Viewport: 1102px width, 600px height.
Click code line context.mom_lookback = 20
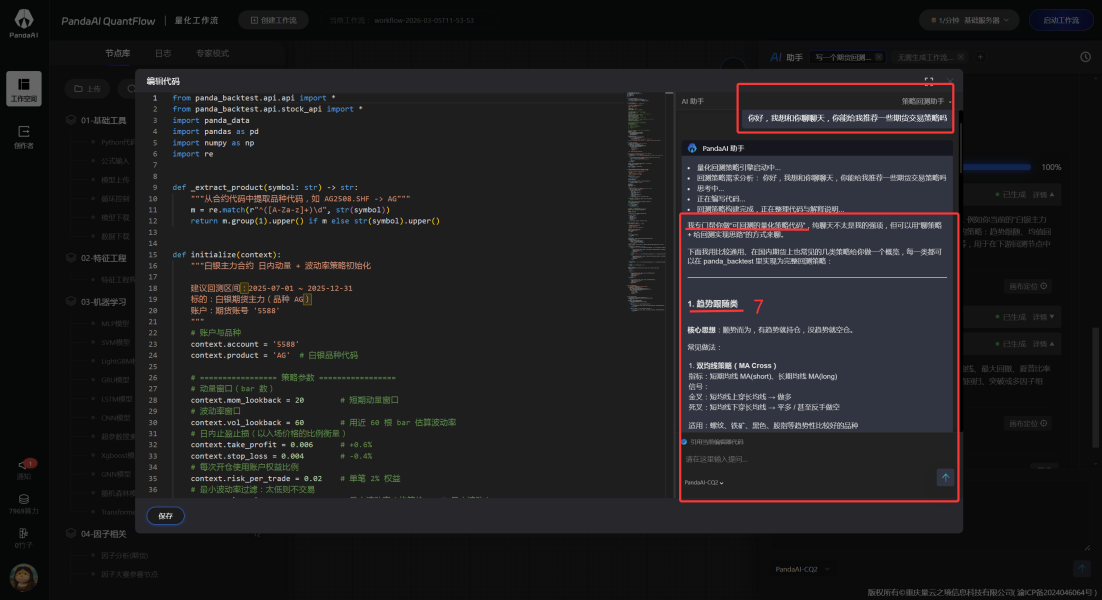pyautogui.click(x=247, y=400)
